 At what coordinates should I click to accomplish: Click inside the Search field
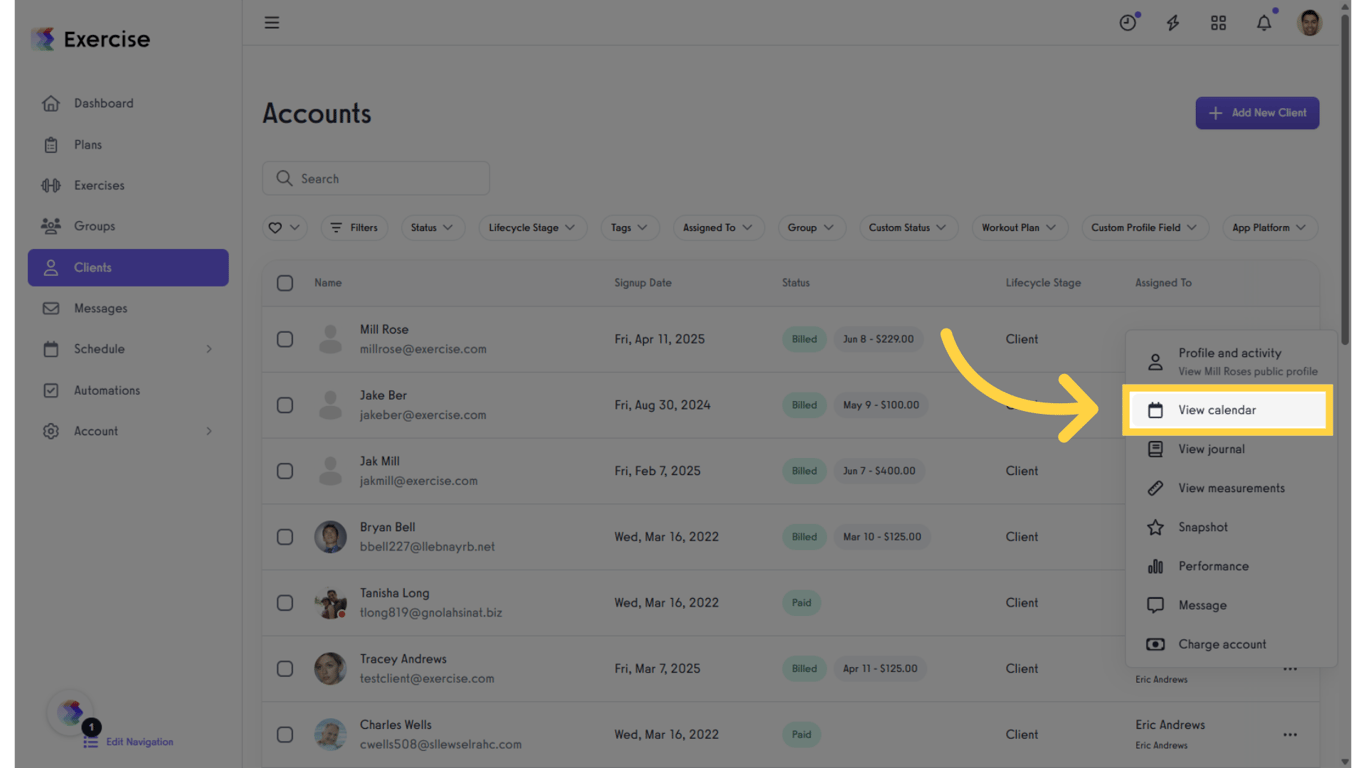375,178
